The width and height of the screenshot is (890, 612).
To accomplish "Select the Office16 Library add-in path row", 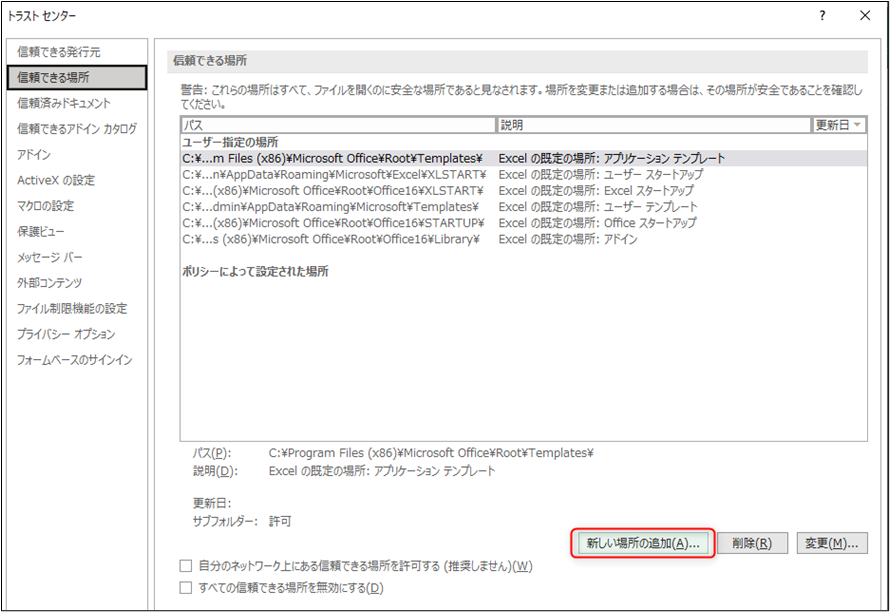I will (523, 239).
